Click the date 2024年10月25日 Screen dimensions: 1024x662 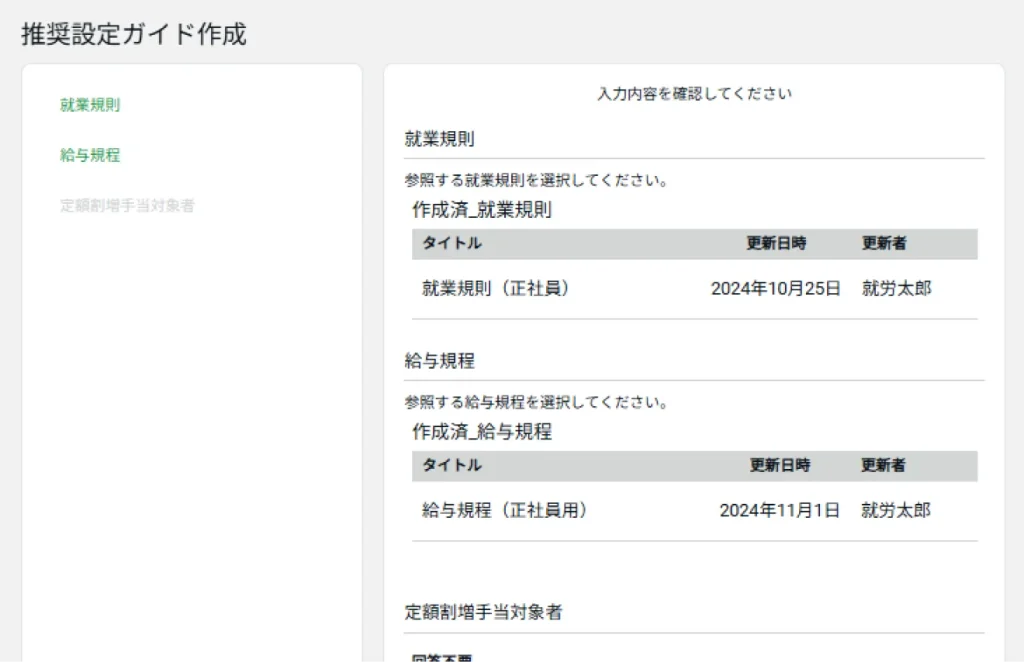(776, 289)
